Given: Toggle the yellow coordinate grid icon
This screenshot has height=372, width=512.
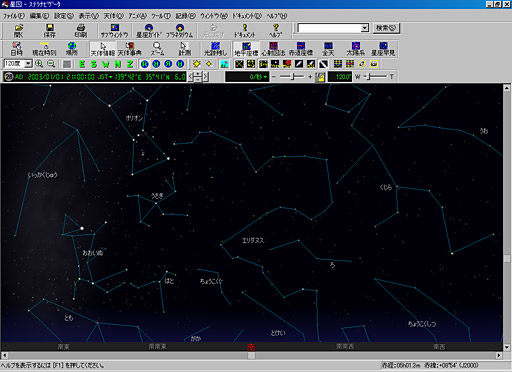Looking at the screenshot, I should tap(338, 64).
